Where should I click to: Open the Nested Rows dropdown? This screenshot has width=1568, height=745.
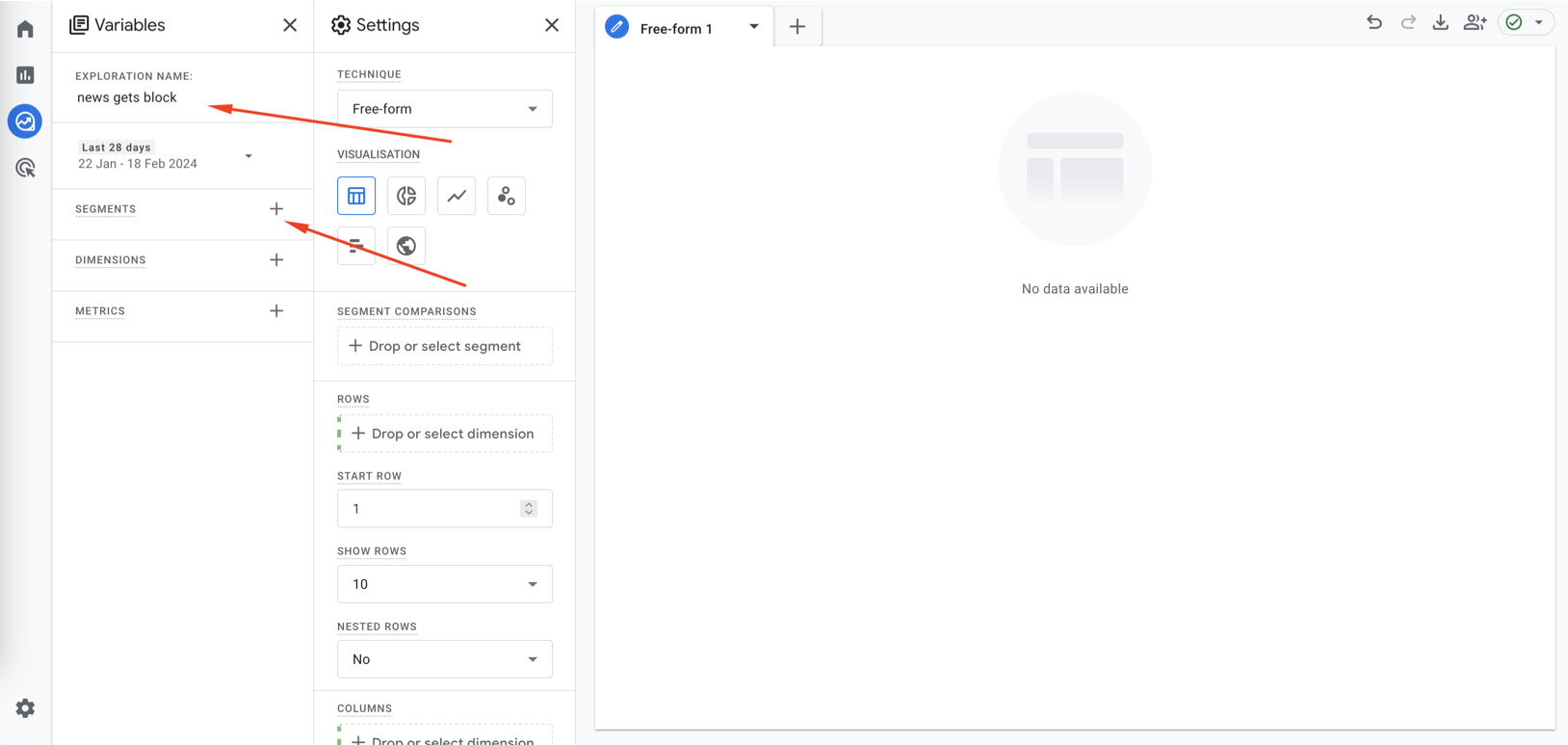(445, 659)
